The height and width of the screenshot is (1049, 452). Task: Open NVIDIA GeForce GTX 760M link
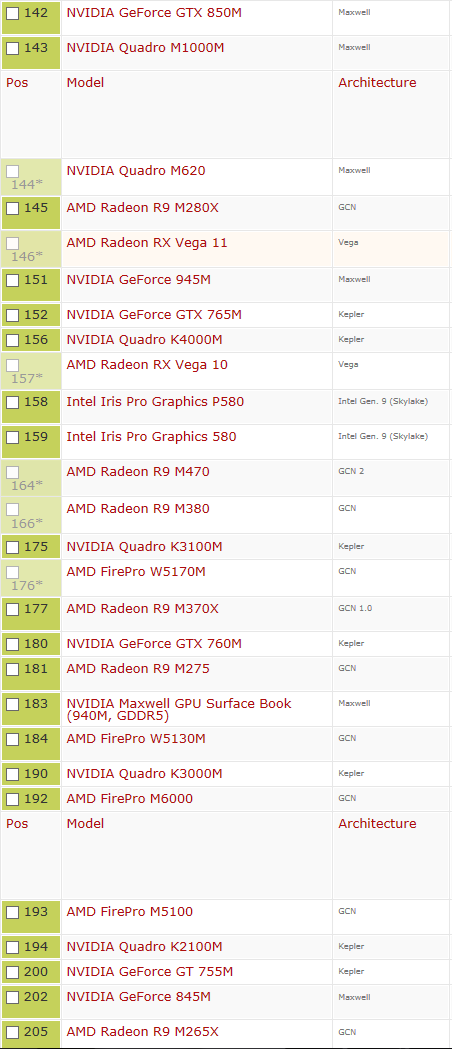tap(154, 644)
